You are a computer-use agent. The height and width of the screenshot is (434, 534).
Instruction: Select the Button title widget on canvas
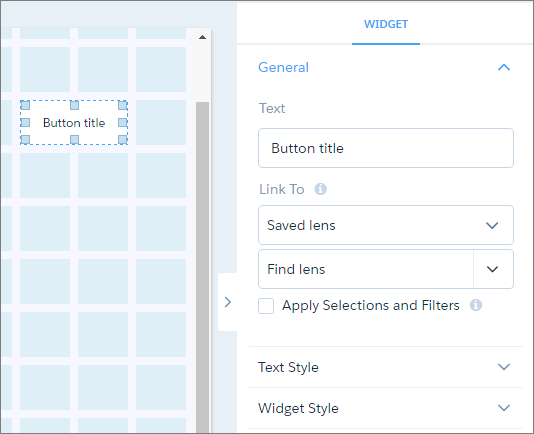pyautogui.click(x=74, y=123)
